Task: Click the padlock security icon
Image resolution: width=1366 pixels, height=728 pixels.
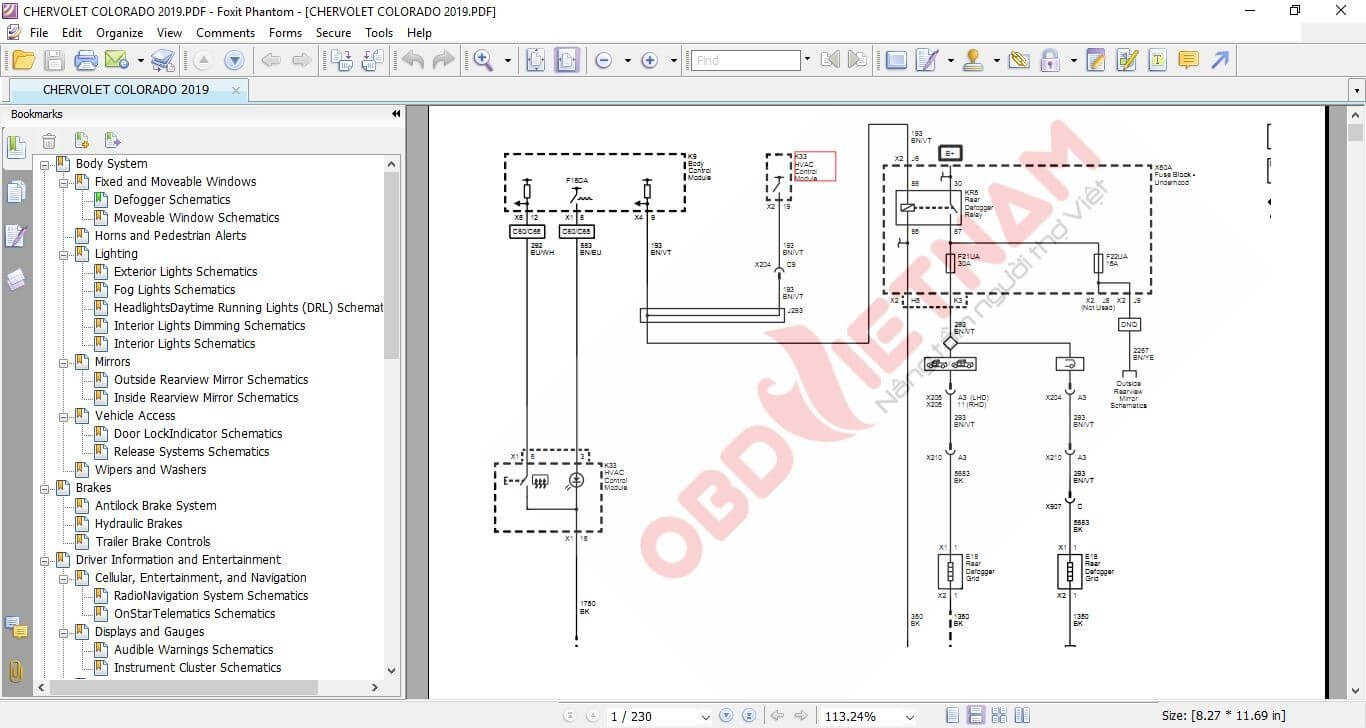Action: tap(1049, 60)
